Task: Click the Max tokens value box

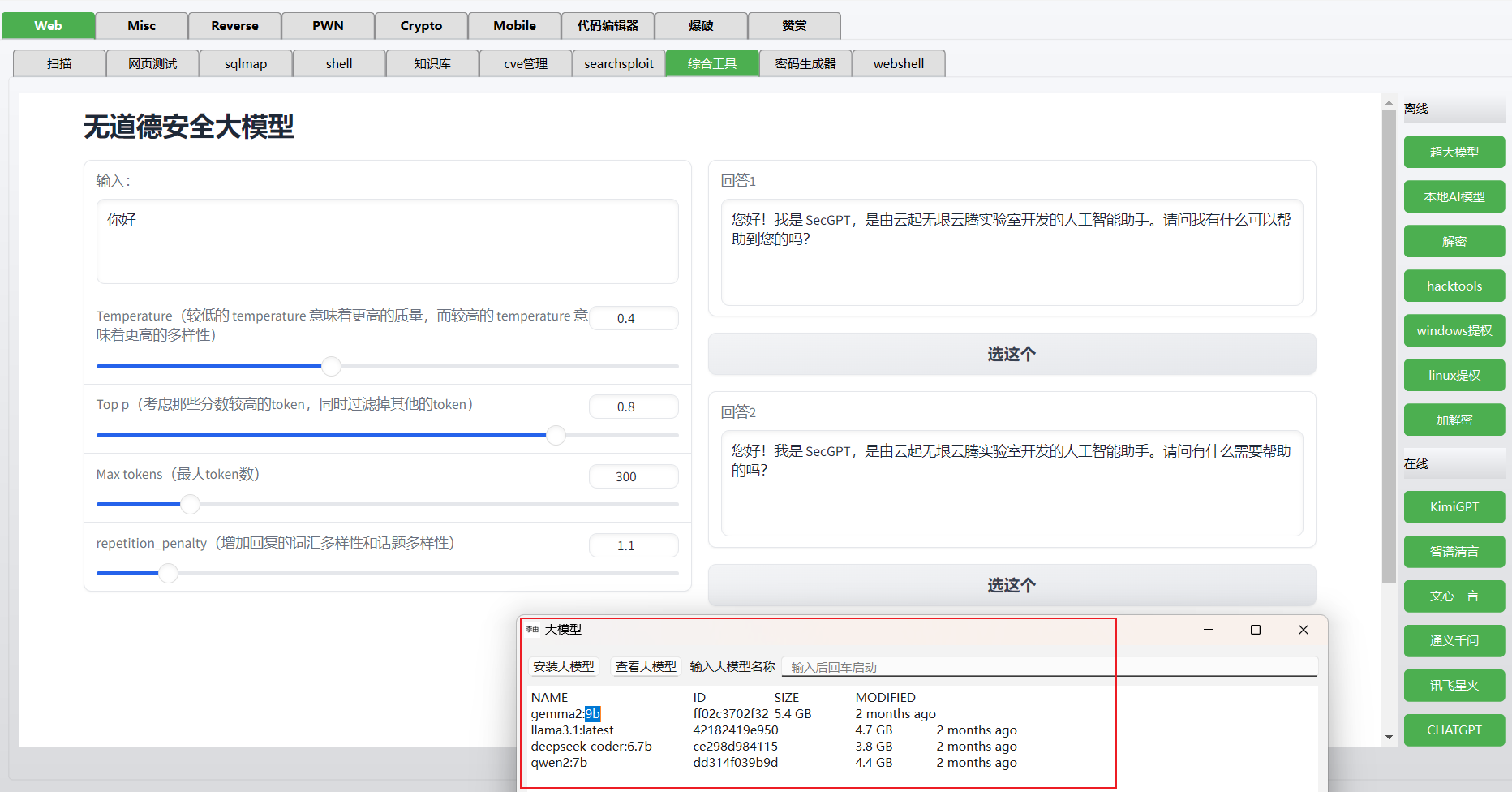Action: coord(634,476)
